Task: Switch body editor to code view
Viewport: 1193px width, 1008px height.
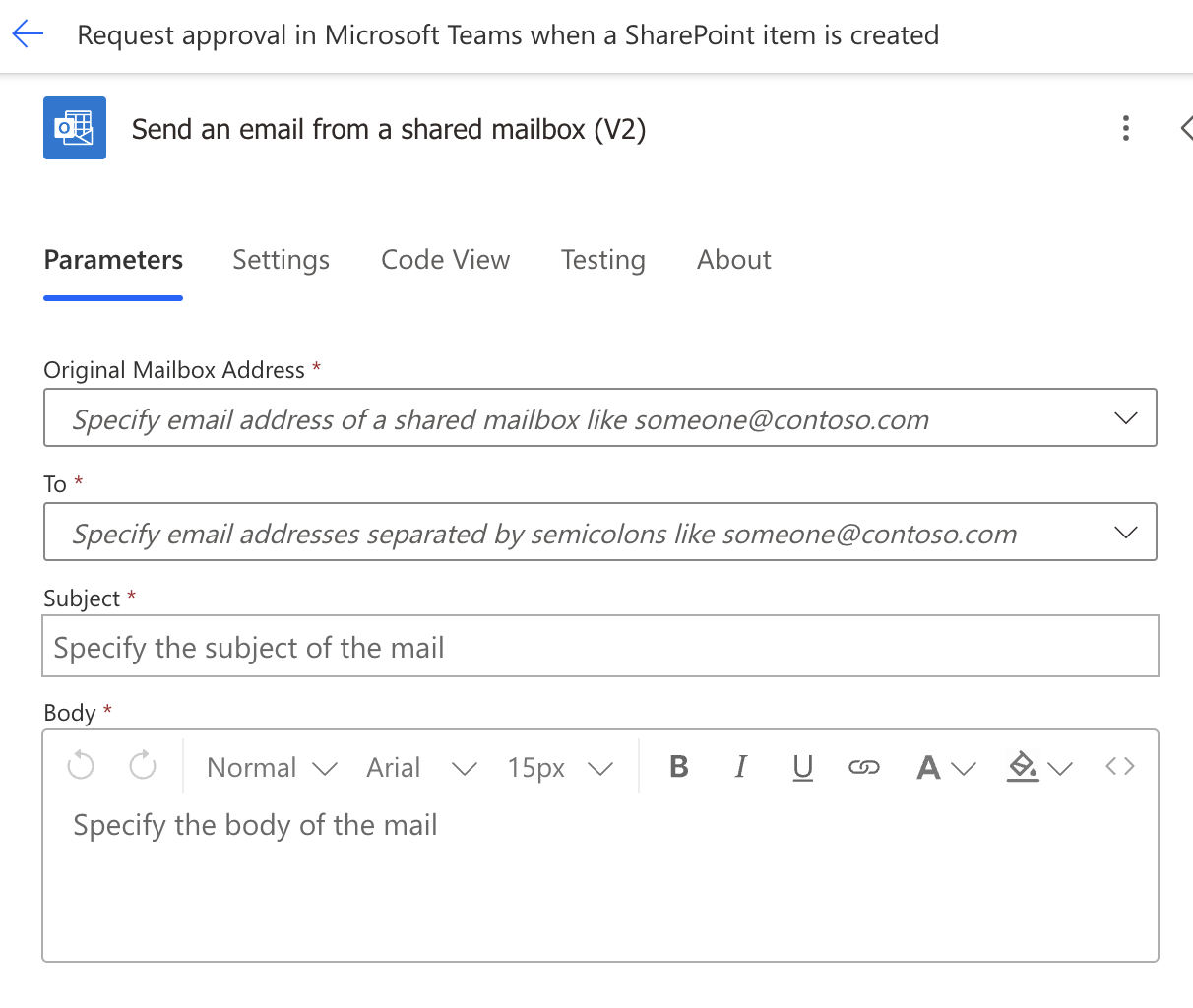Action: [x=1120, y=766]
